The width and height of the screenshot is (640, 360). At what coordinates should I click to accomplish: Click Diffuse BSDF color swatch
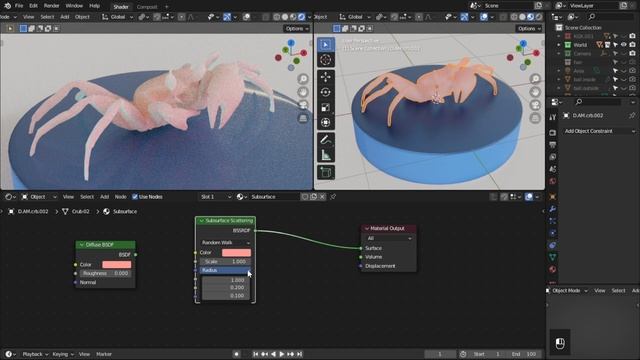click(x=117, y=264)
